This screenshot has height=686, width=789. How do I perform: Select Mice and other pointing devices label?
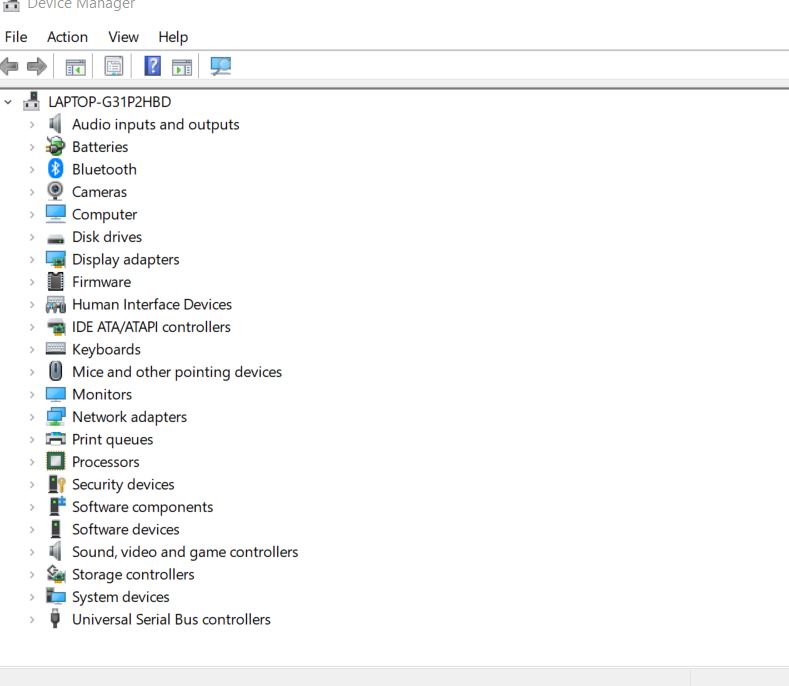click(177, 372)
